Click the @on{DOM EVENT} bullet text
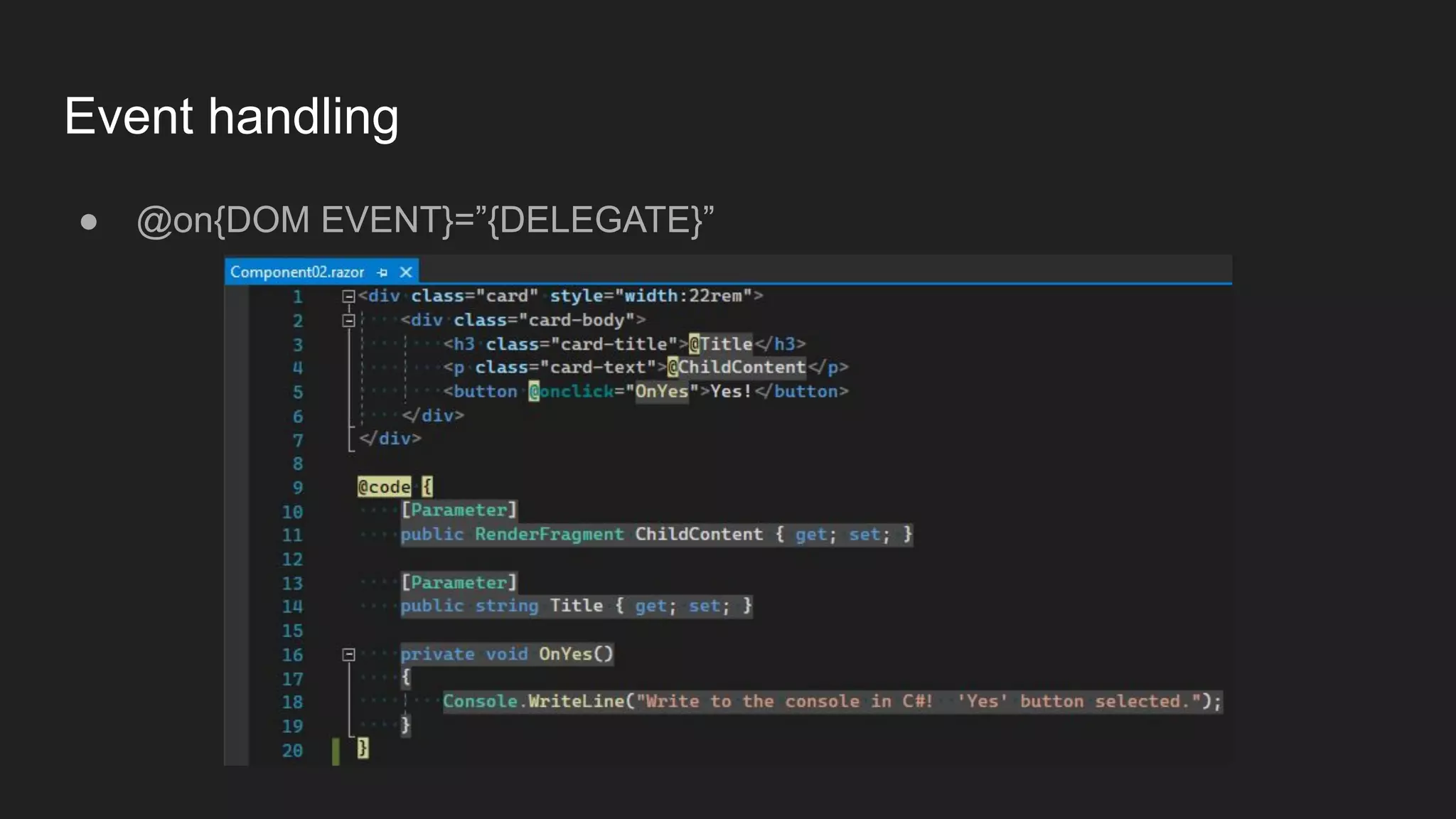The width and height of the screenshot is (1456, 819). [425, 220]
